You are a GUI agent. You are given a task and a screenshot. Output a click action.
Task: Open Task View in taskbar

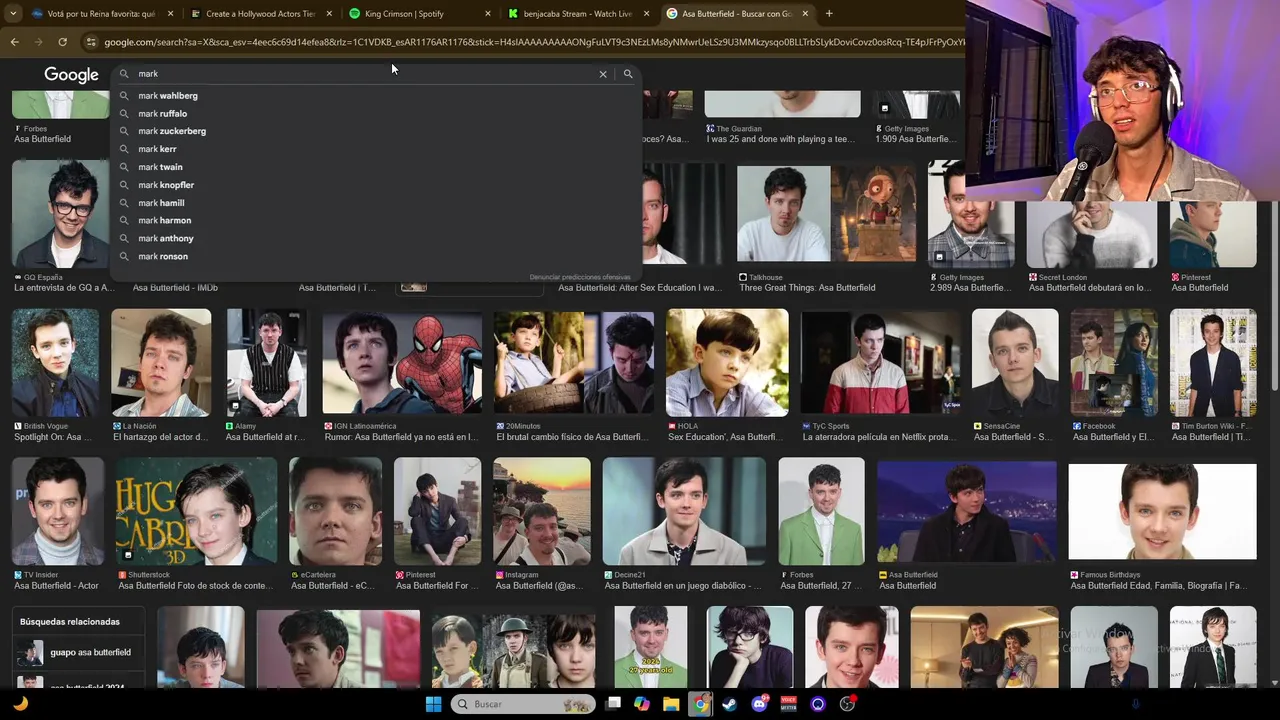[x=613, y=704]
